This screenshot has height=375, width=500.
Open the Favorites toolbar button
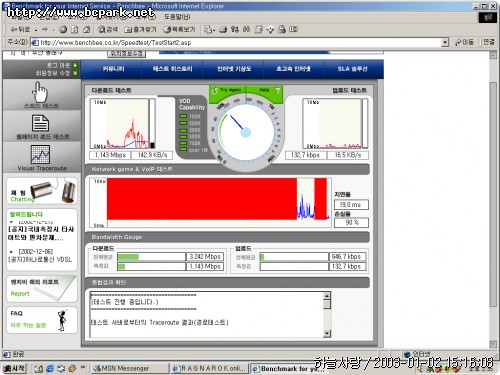[x=140, y=30]
